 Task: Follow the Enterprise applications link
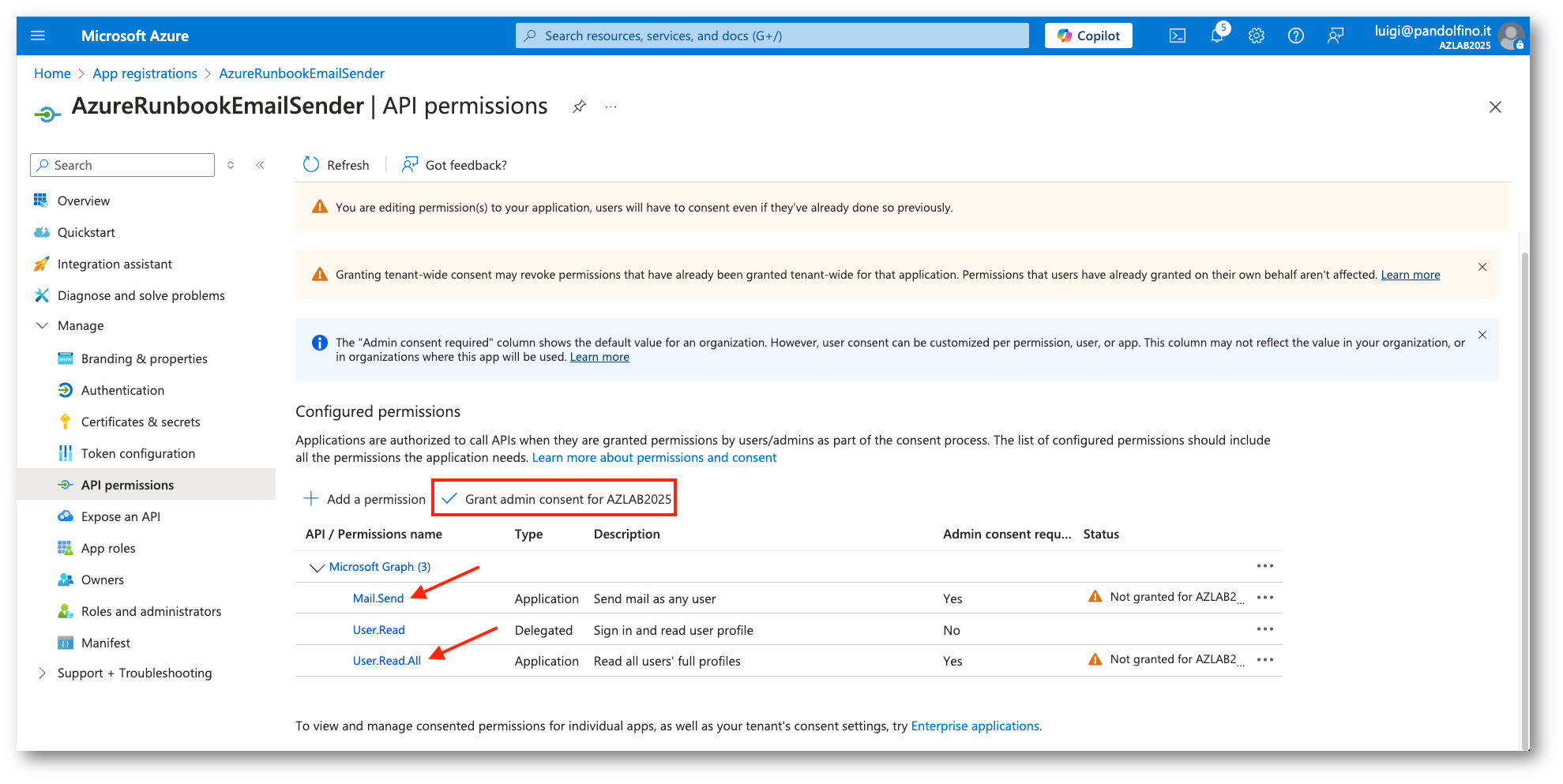tap(975, 726)
